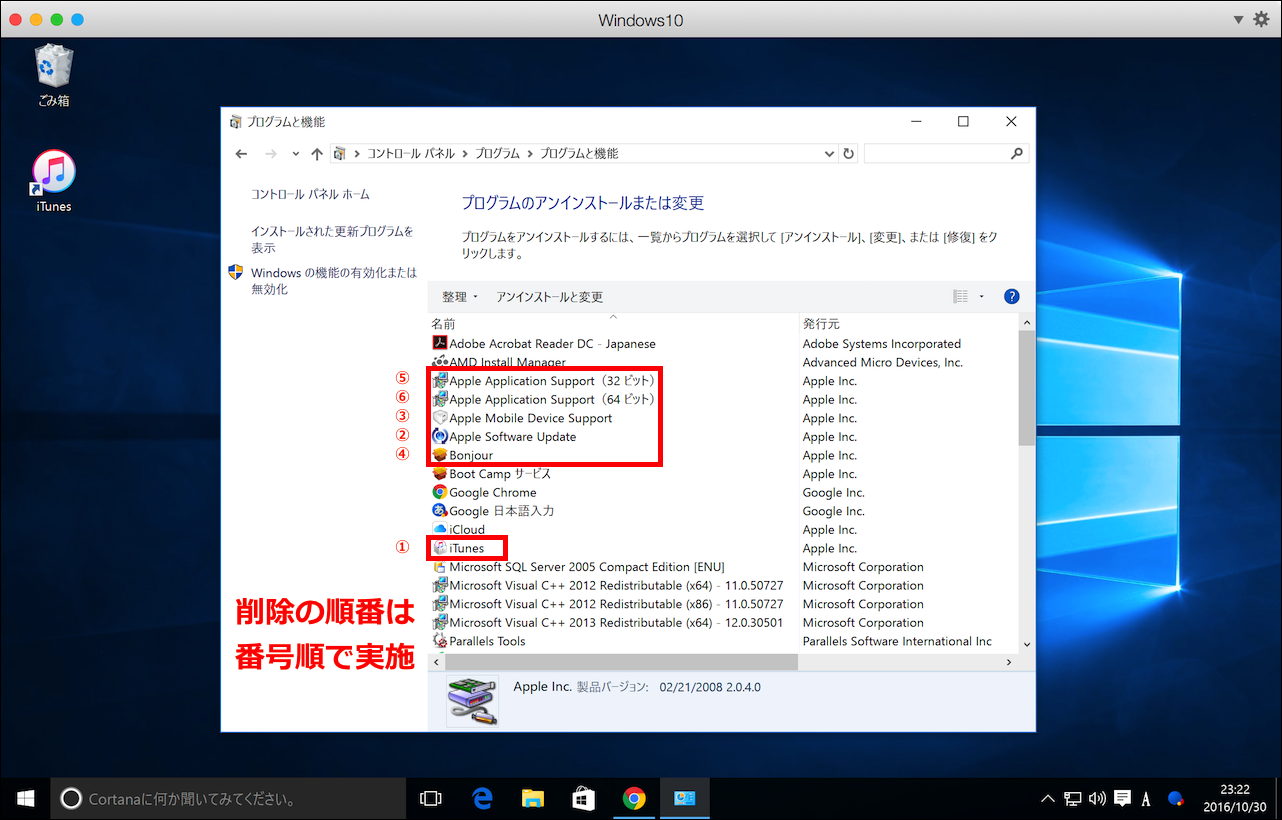
Task: Open the volume control in the tray
Action: (1097, 798)
